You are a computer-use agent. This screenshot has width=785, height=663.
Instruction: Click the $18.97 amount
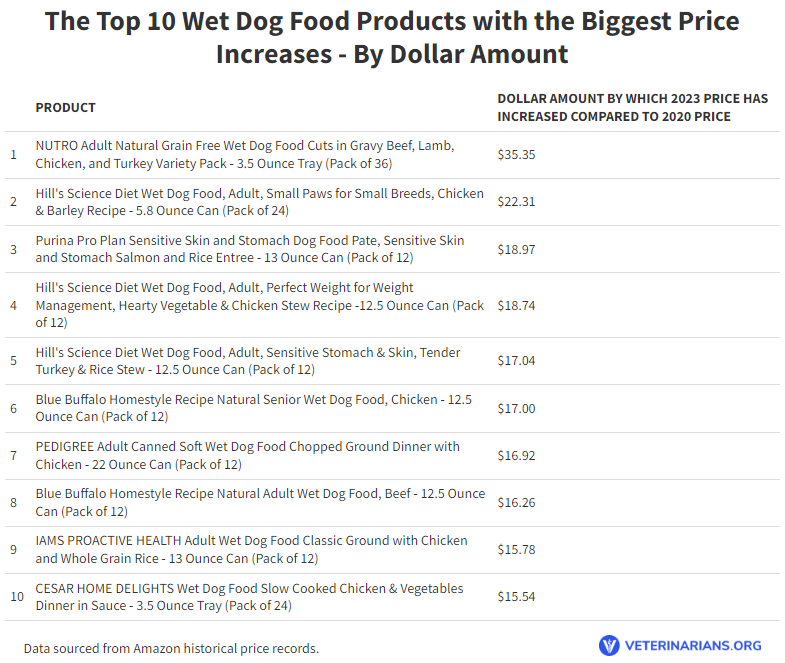coord(516,249)
